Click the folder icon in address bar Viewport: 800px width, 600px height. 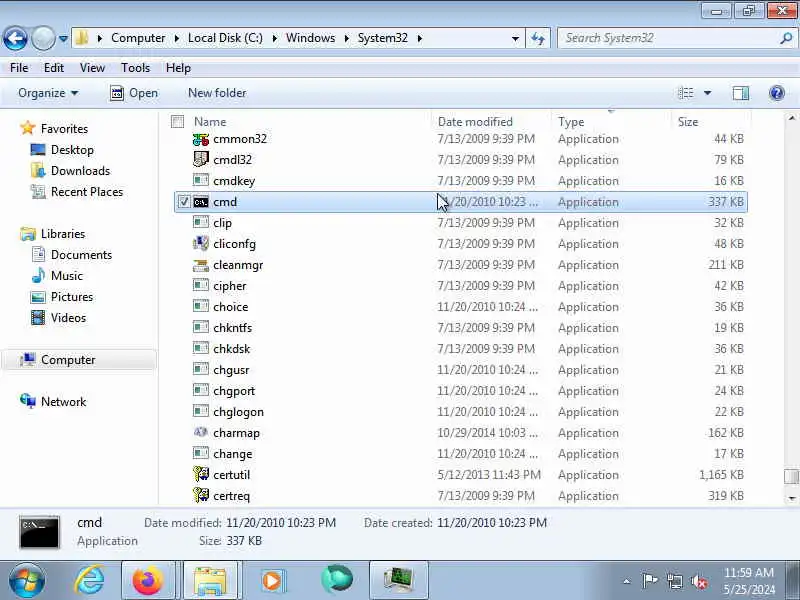[82, 38]
